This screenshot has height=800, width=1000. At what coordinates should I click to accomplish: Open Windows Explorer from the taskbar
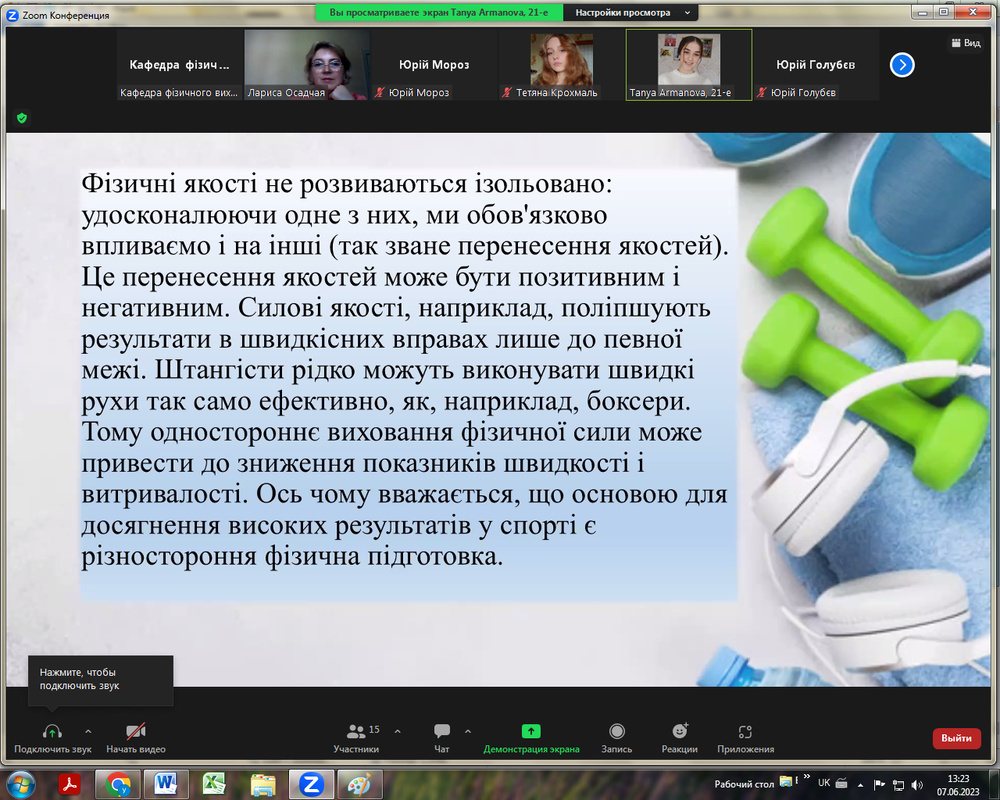263,784
